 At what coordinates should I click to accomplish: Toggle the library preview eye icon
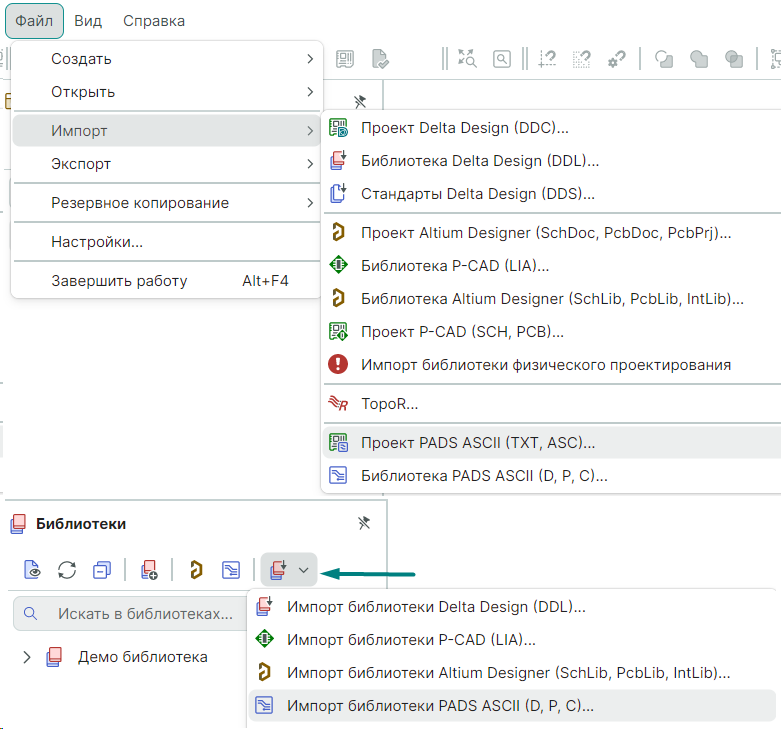33,570
